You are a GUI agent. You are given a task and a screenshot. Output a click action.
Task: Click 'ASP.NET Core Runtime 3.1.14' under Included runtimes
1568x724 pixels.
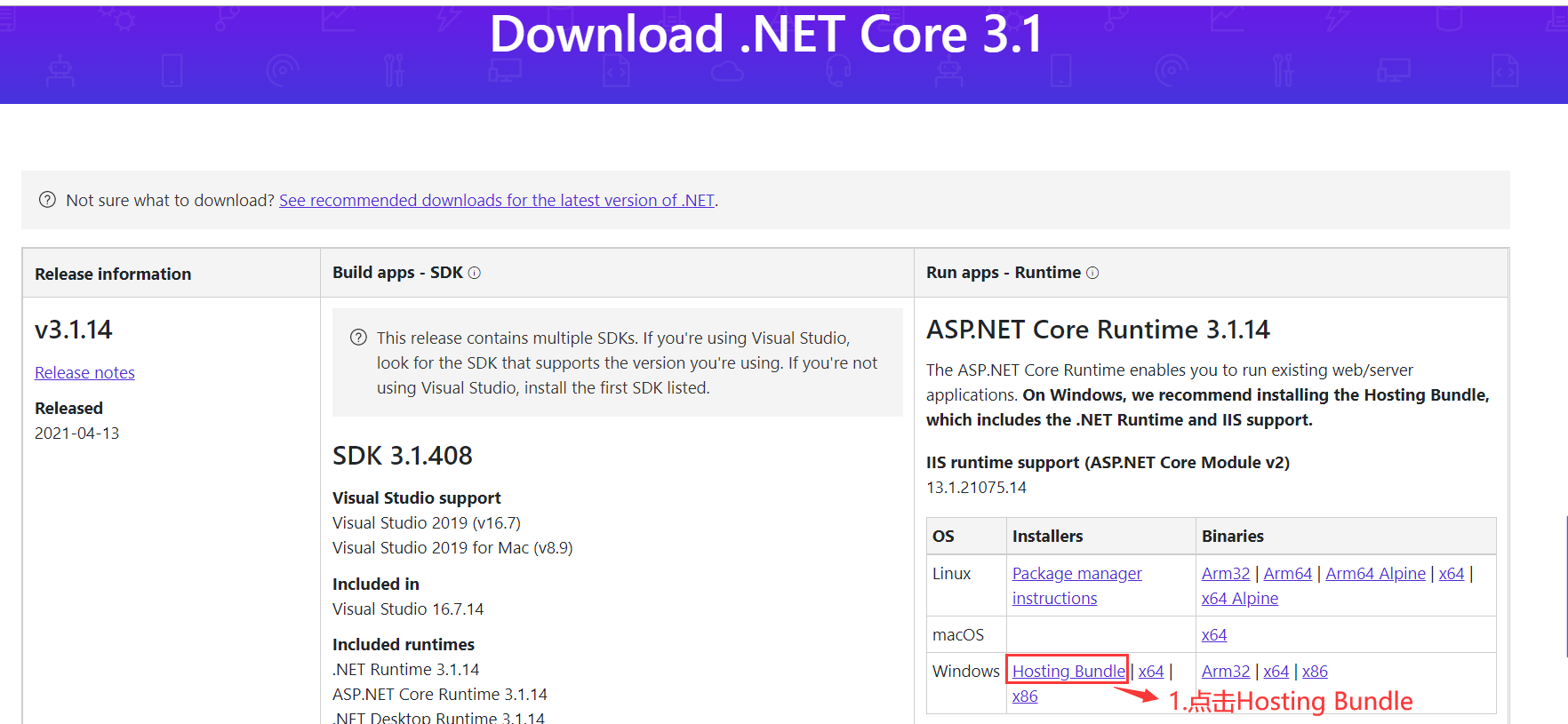click(x=440, y=695)
